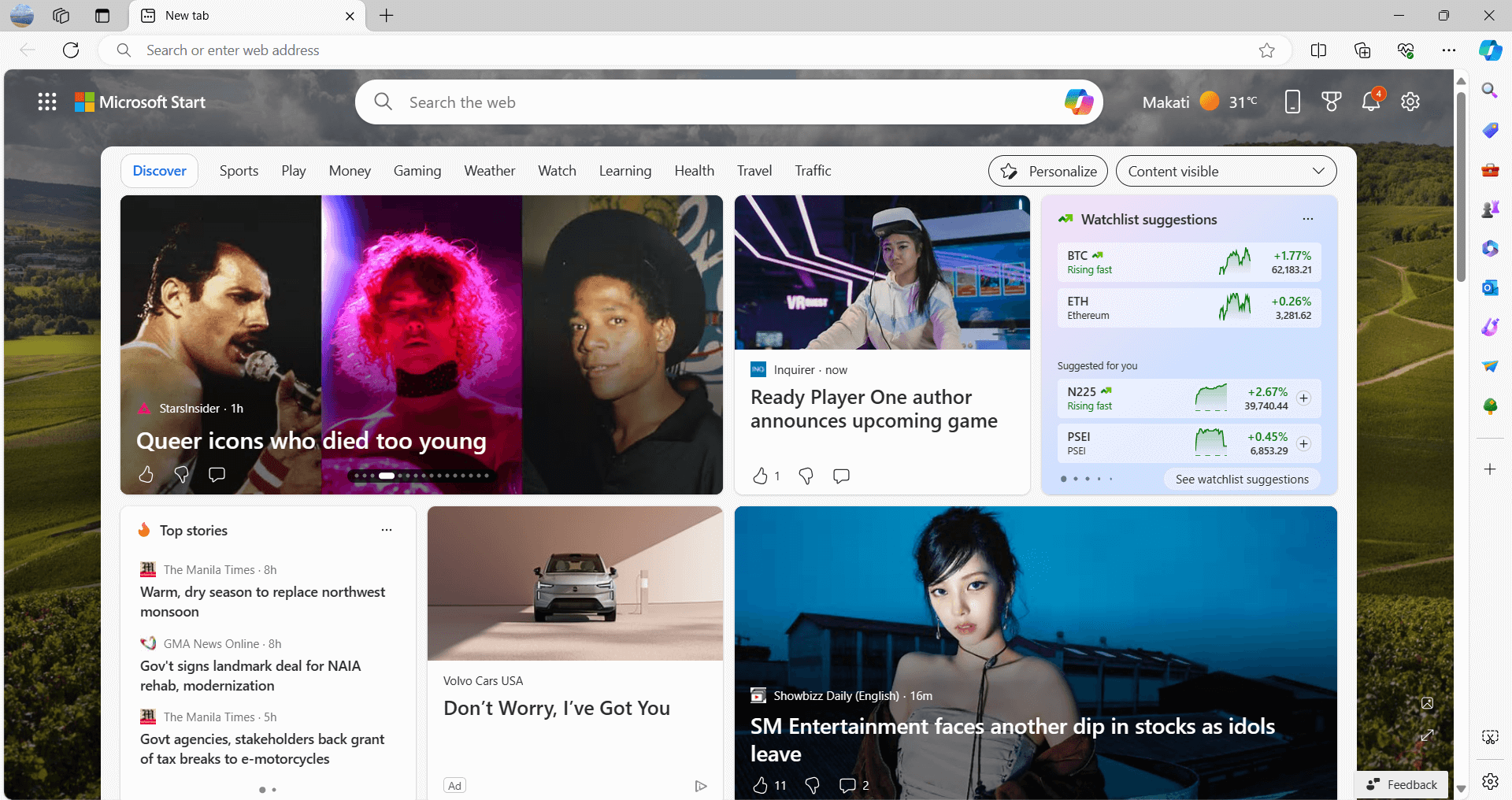Open the app launcher grid

click(46, 102)
